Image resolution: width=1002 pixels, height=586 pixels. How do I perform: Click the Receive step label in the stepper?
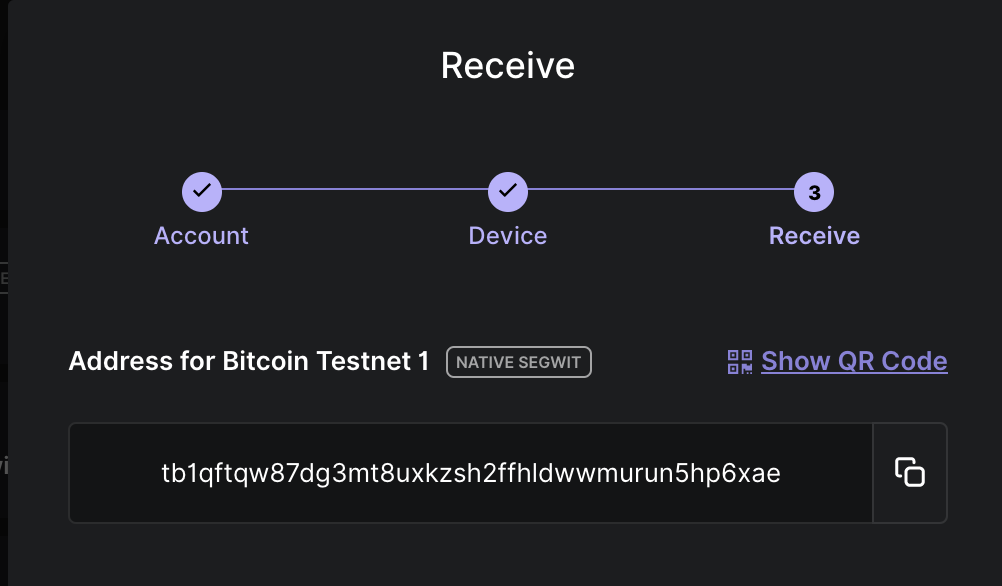[813, 235]
